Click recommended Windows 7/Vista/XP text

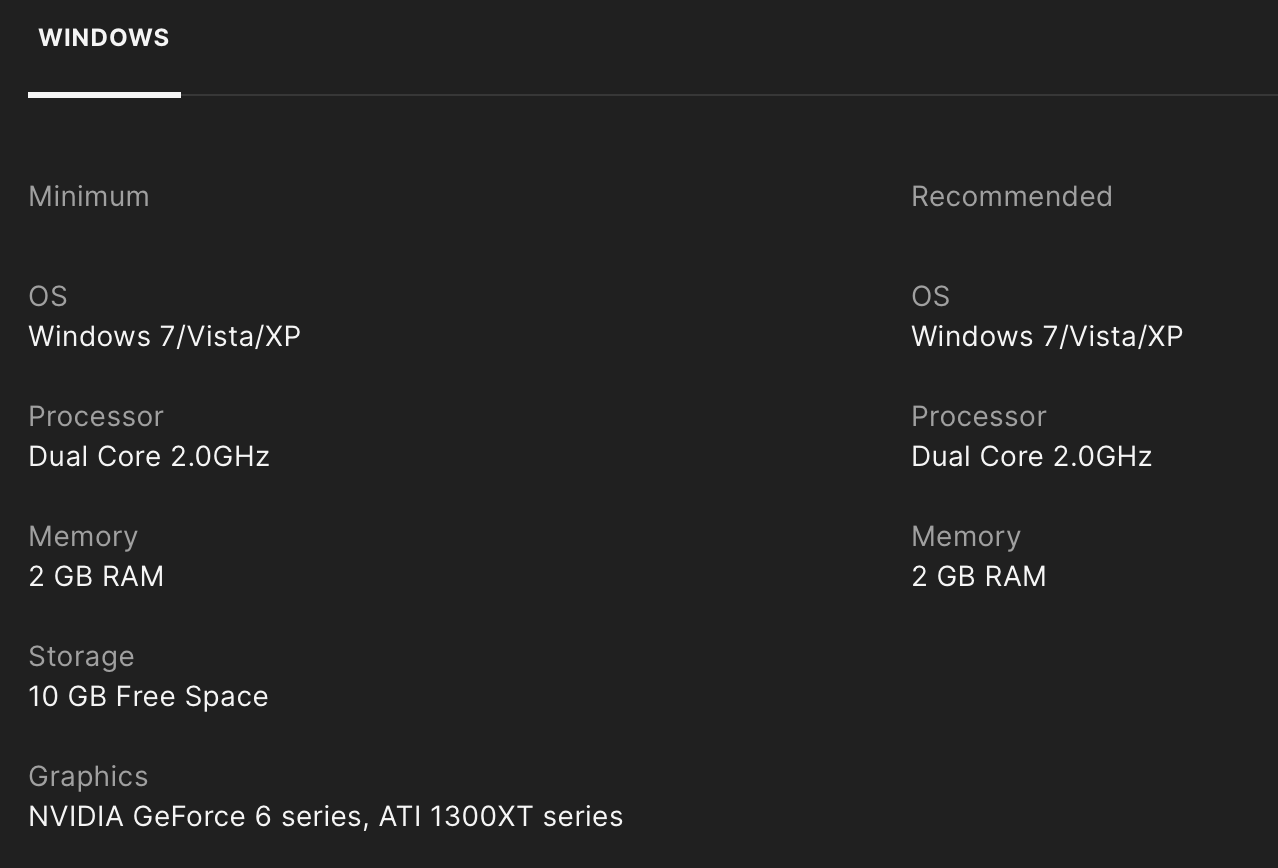[x=1047, y=336]
